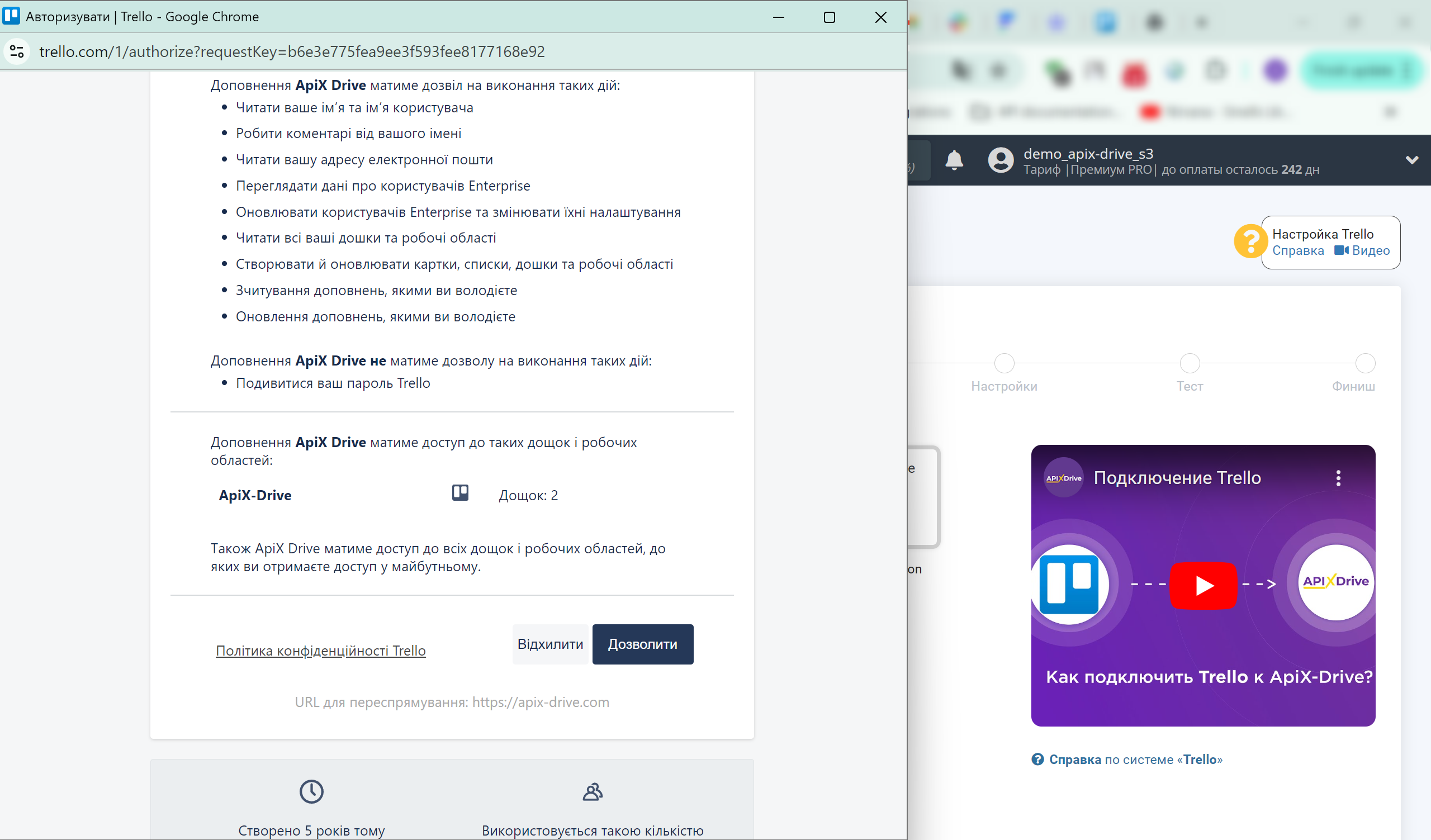Open Політика конфіденційності Trello link
Image resolution: width=1431 pixels, height=840 pixels.
pyautogui.click(x=320, y=651)
